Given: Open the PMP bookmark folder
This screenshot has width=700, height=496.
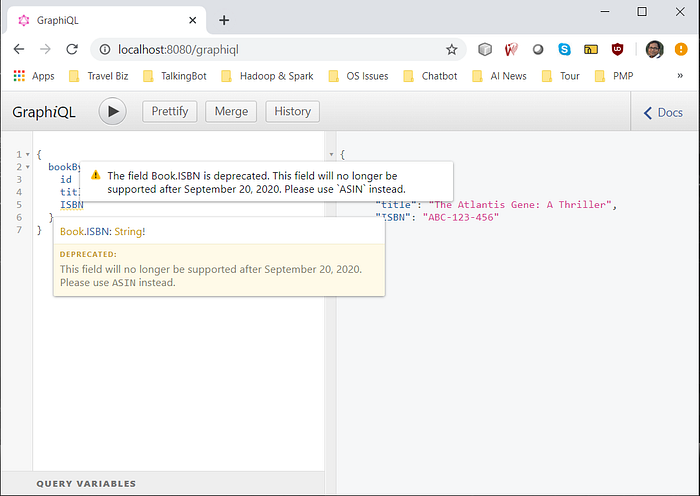Looking at the screenshot, I should [x=614, y=76].
